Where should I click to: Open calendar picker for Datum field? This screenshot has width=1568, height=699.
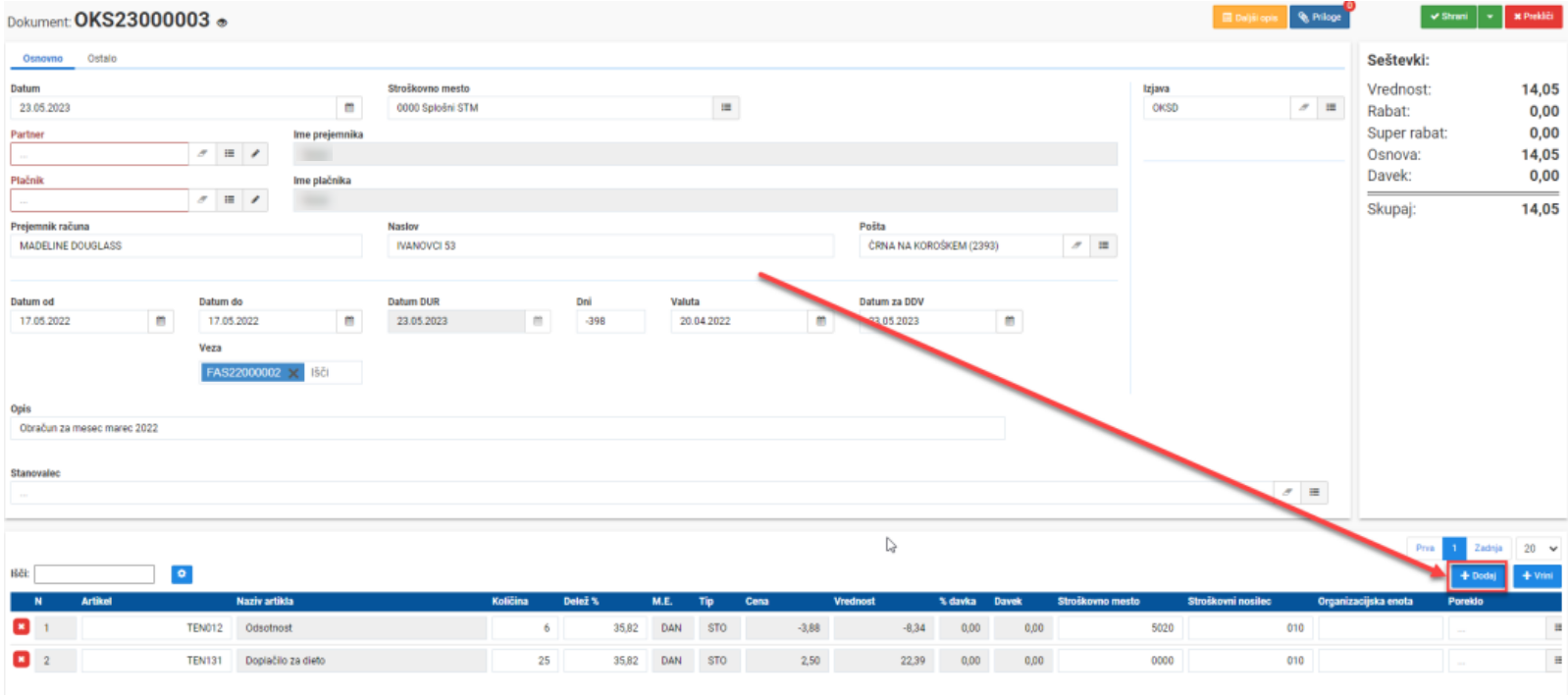click(x=349, y=108)
